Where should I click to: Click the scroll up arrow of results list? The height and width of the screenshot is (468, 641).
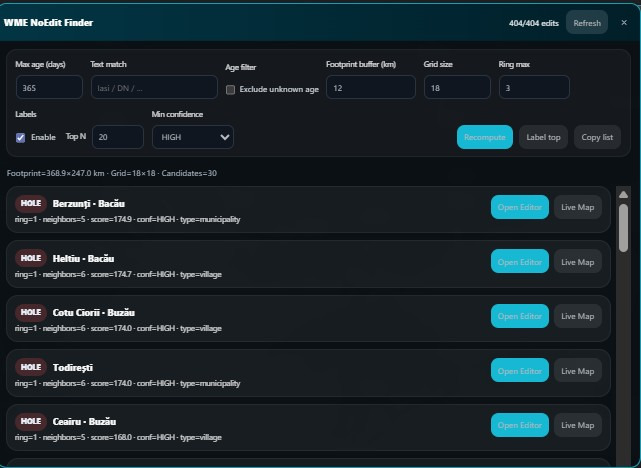coord(624,194)
